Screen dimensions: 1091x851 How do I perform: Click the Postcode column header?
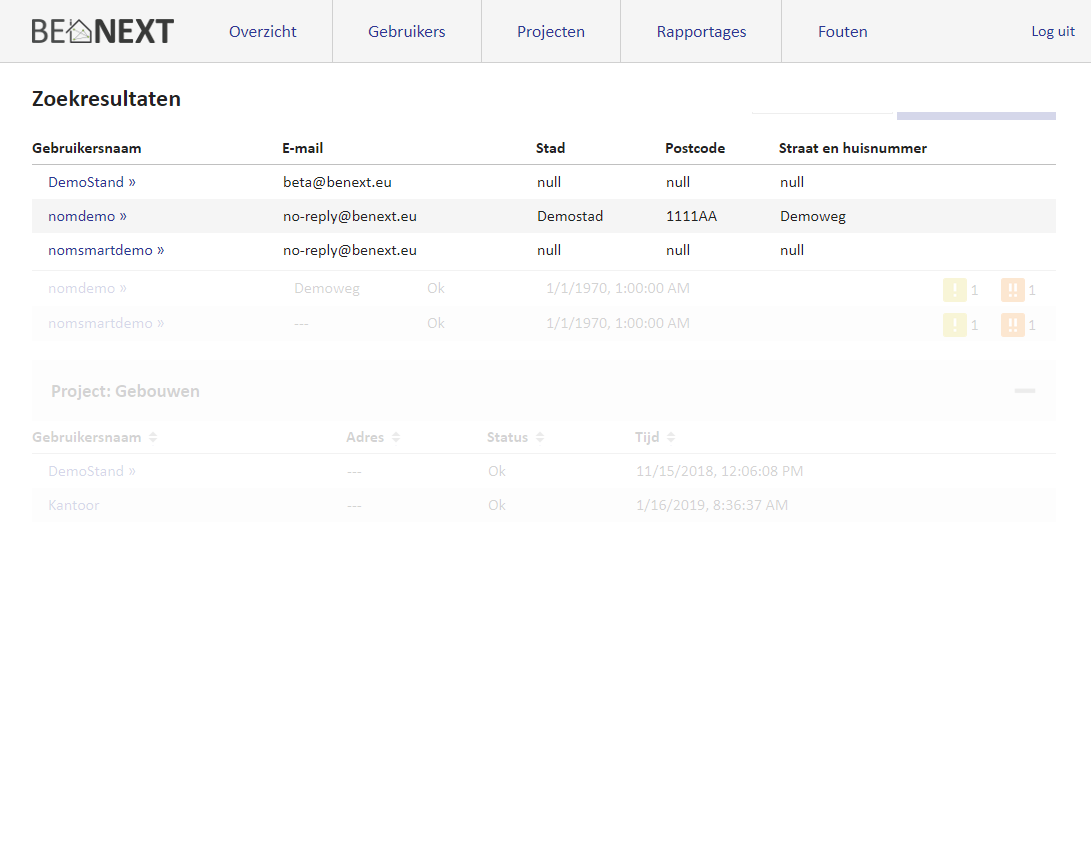click(x=695, y=148)
